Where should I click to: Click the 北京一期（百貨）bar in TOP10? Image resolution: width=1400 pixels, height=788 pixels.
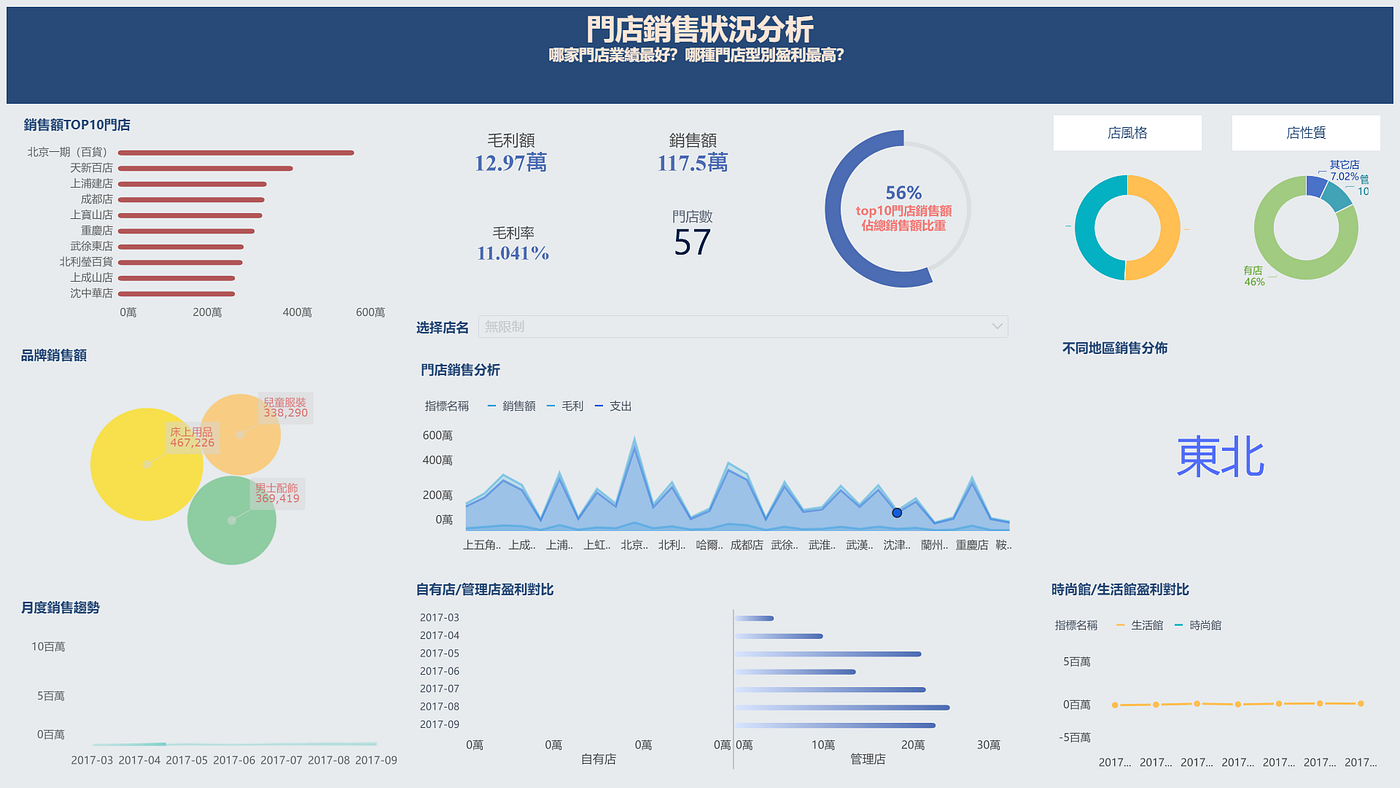point(236,153)
